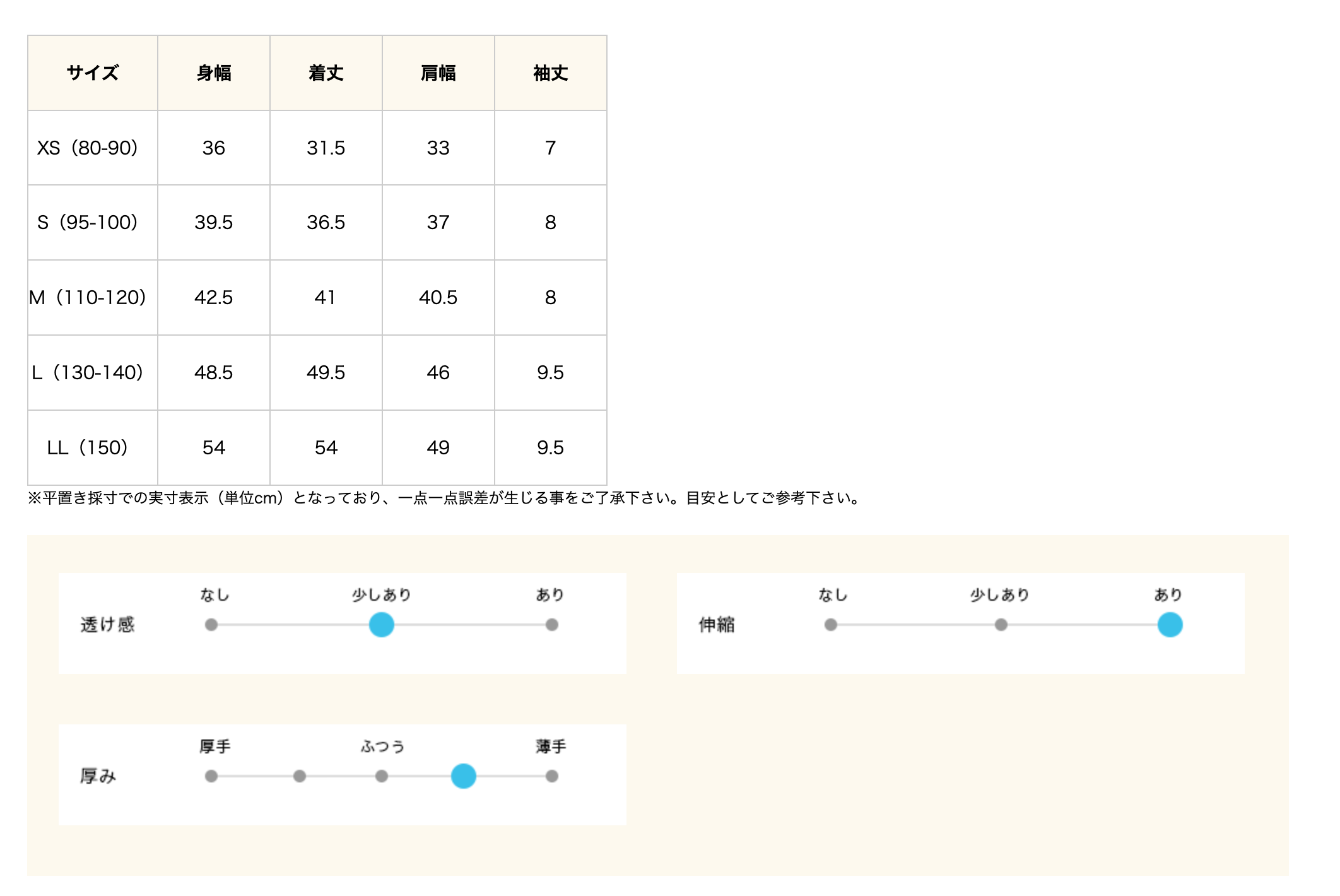
Task: Click the 身幅 column header
Action: tap(214, 73)
